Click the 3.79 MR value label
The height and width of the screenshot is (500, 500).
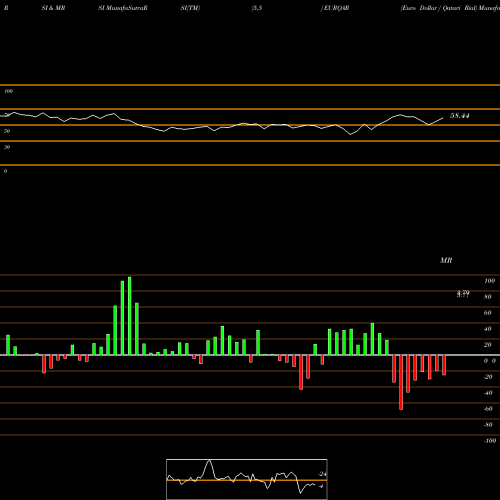(463, 294)
